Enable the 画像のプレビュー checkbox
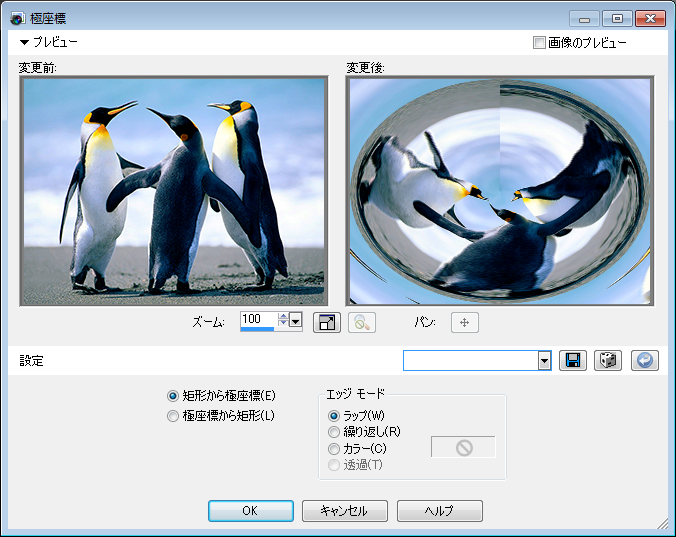The height and width of the screenshot is (537, 676). (540, 43)
